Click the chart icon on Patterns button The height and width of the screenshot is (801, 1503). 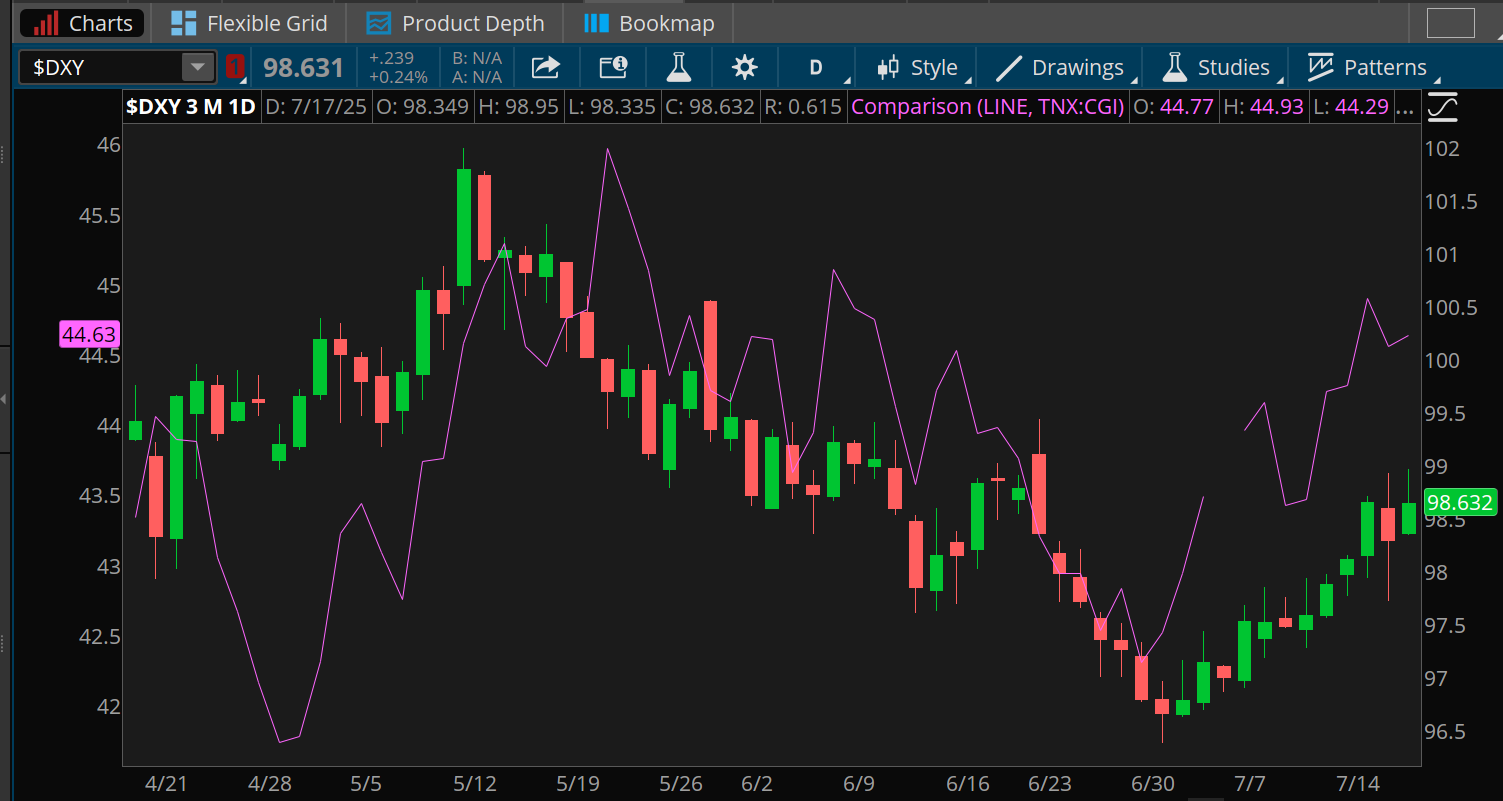pos(1320,68)
